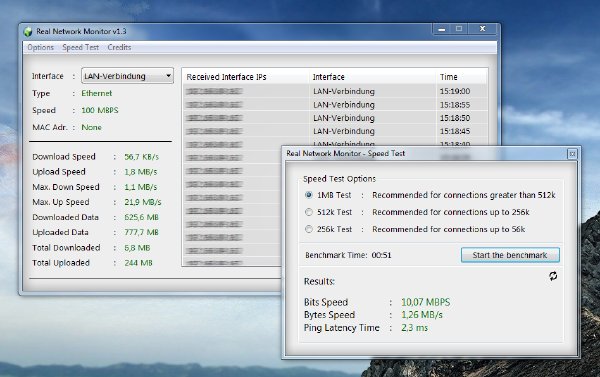Viewport: 600px width, 377px height.
Task: Click the MAC Adr. value None
Action: tap(91, 127)
